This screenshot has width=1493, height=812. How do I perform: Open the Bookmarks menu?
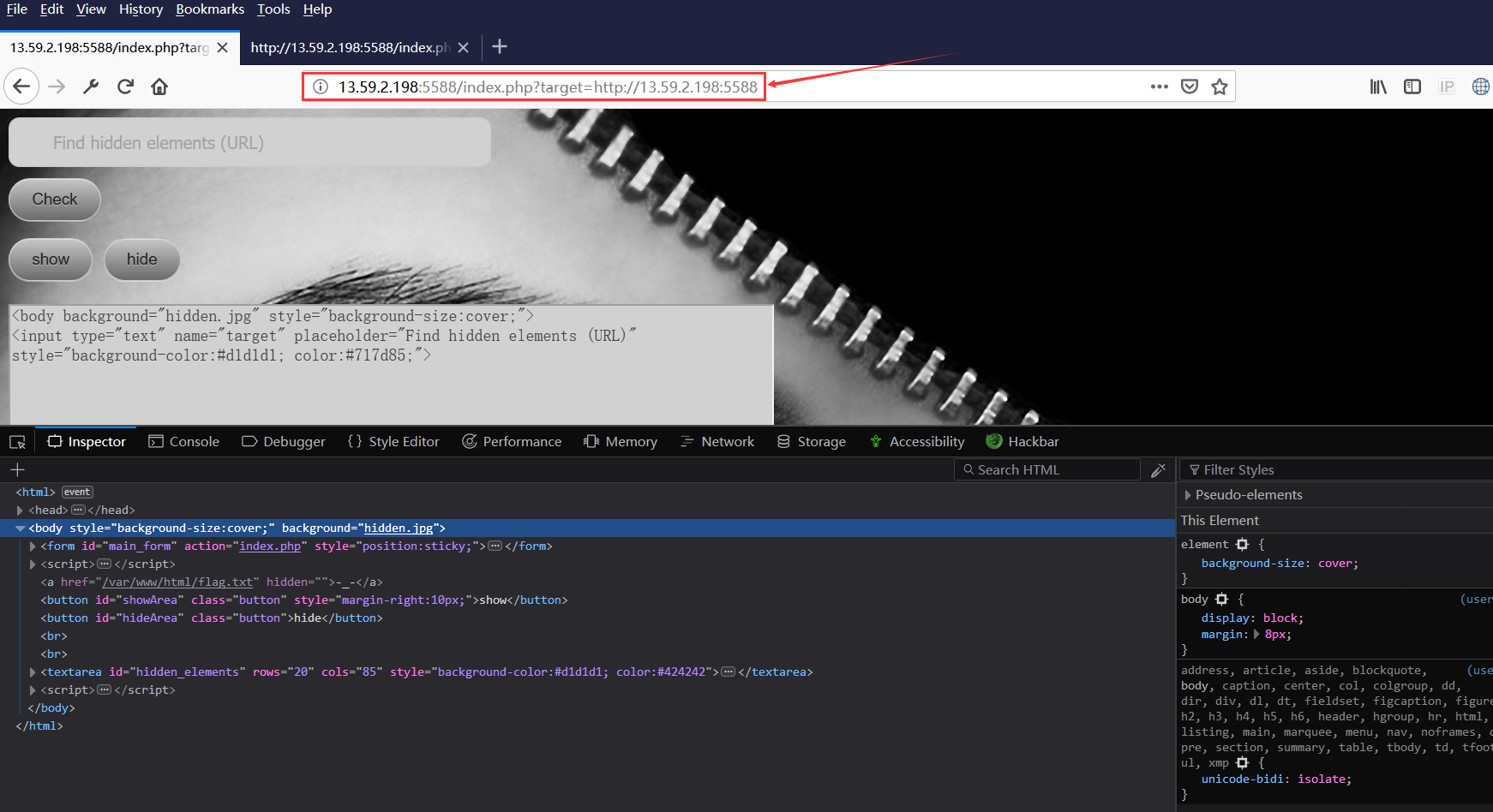point(210,9)
